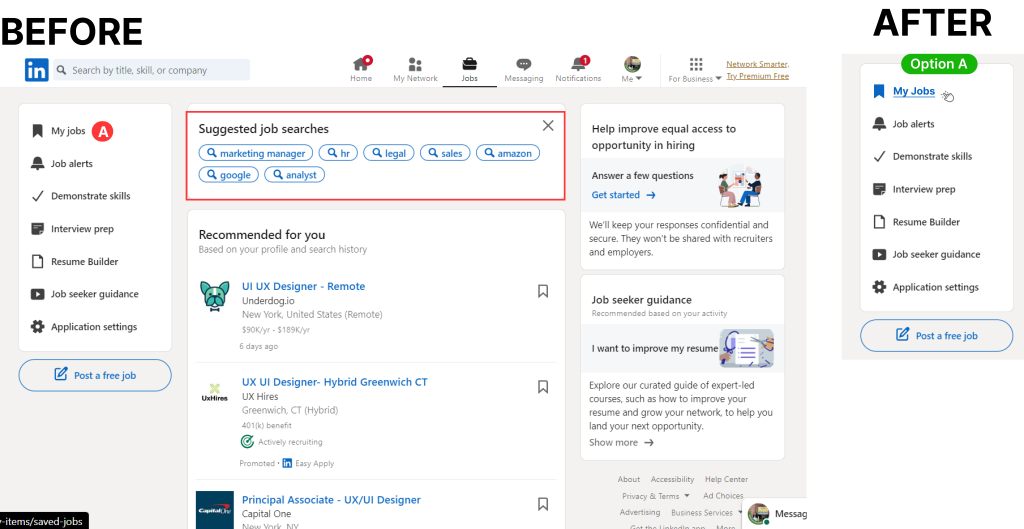Viewport: 1024px width, 529px height.
Task: Focus the search by title field
Action: click(x=152, y=70)
